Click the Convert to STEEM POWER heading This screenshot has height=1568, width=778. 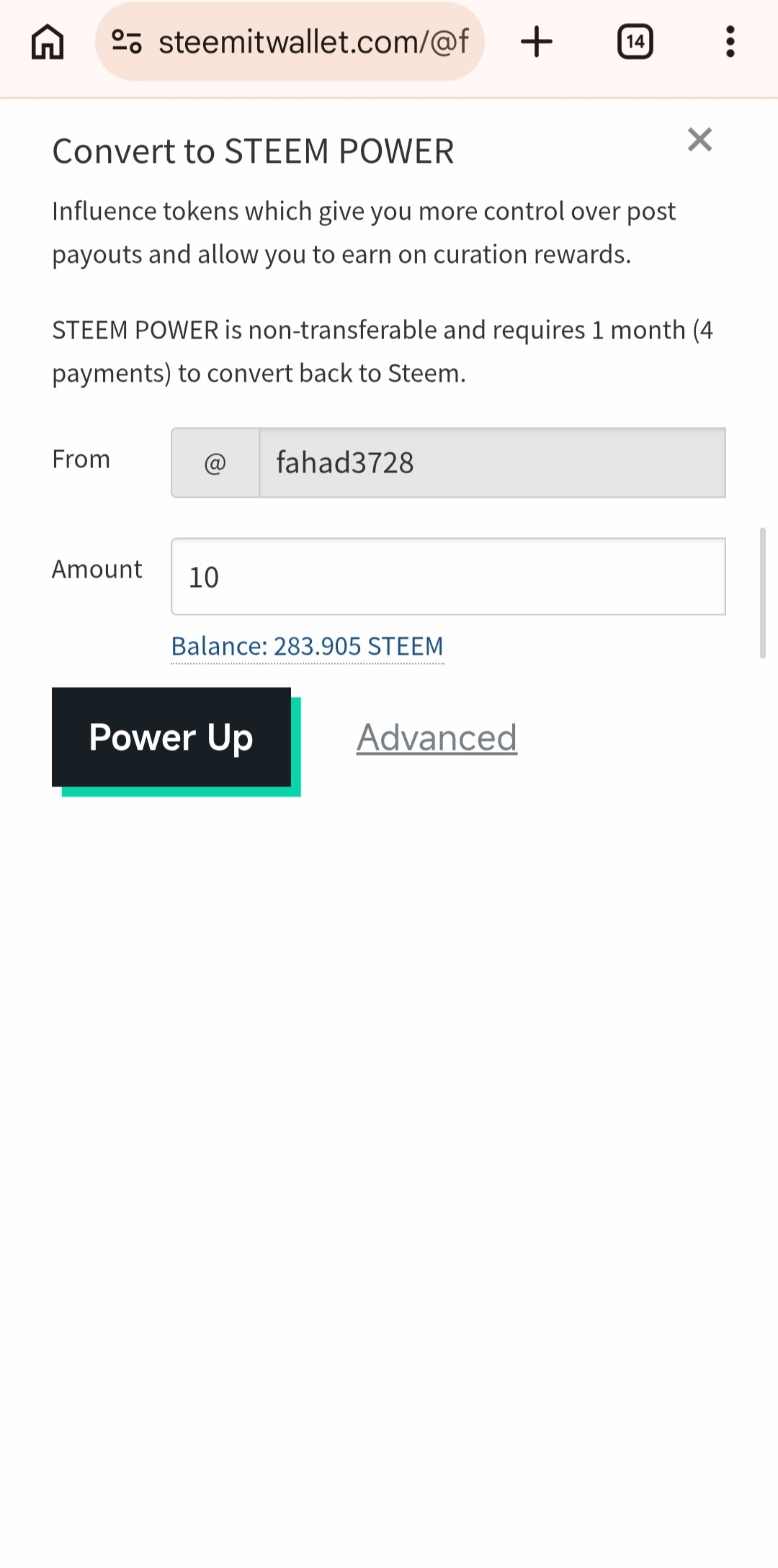tap(253, 151)
